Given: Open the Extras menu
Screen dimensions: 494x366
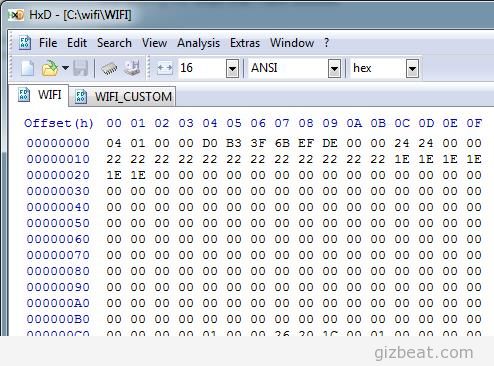Looking at the screenshot, I should 245,43.
